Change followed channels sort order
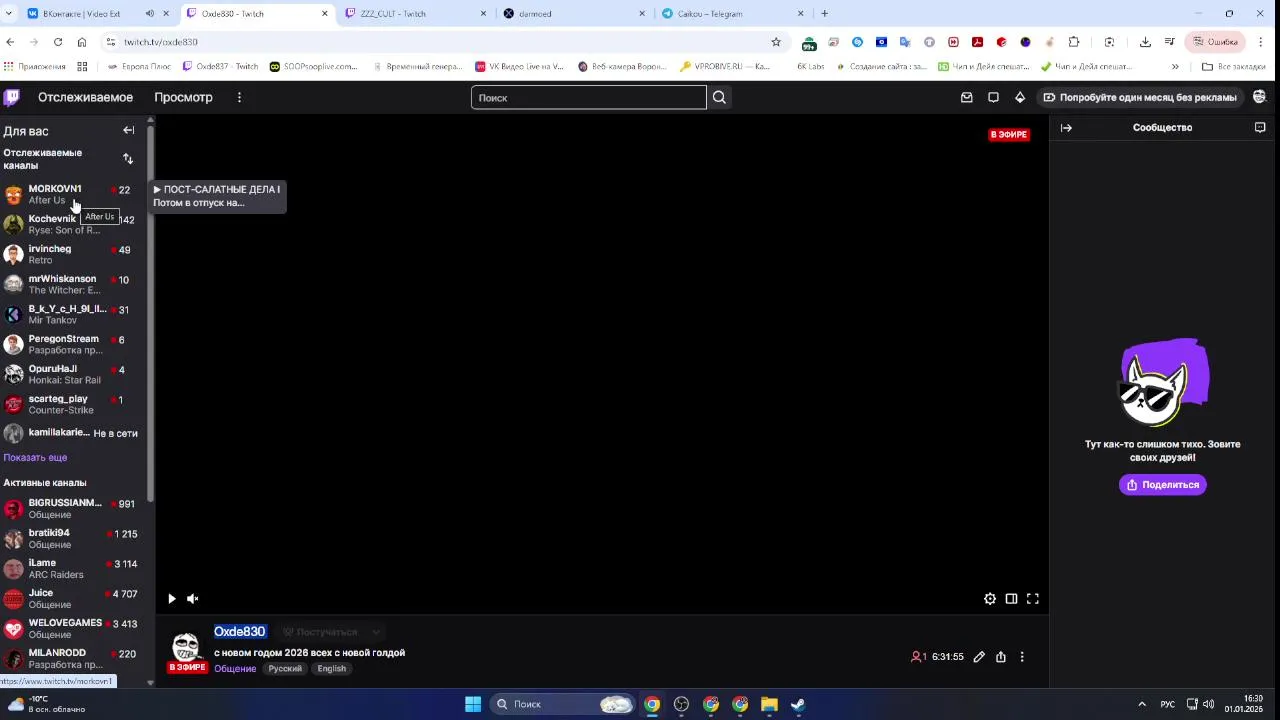1280x720 pixels. 128,159
